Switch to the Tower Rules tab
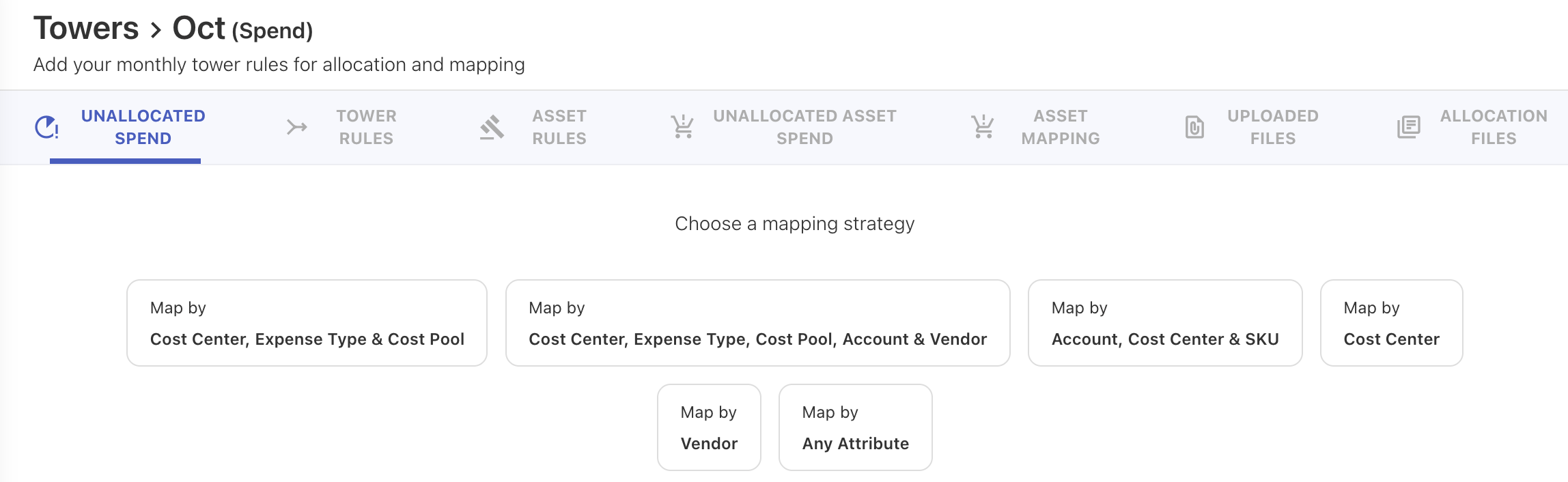Image resolution: width=1568 pixels, height=482 pixels. [366, 127]
